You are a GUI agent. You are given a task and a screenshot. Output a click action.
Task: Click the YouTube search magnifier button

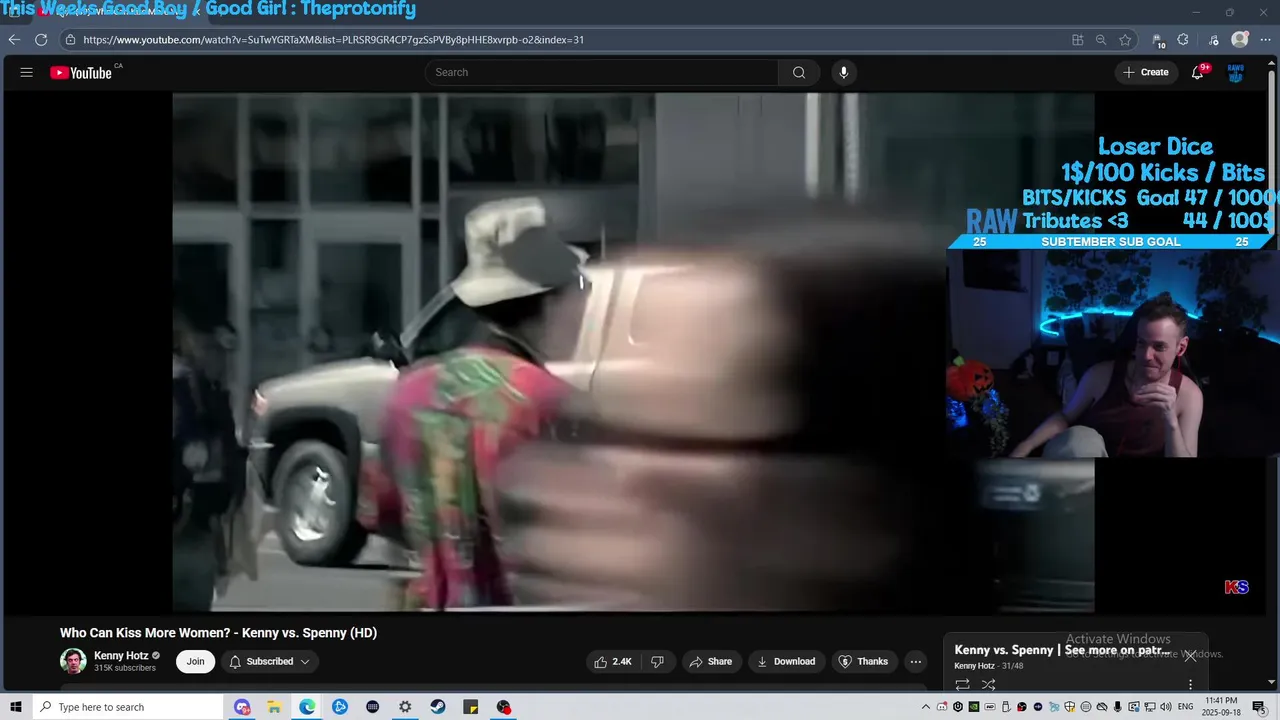[799, 72]
